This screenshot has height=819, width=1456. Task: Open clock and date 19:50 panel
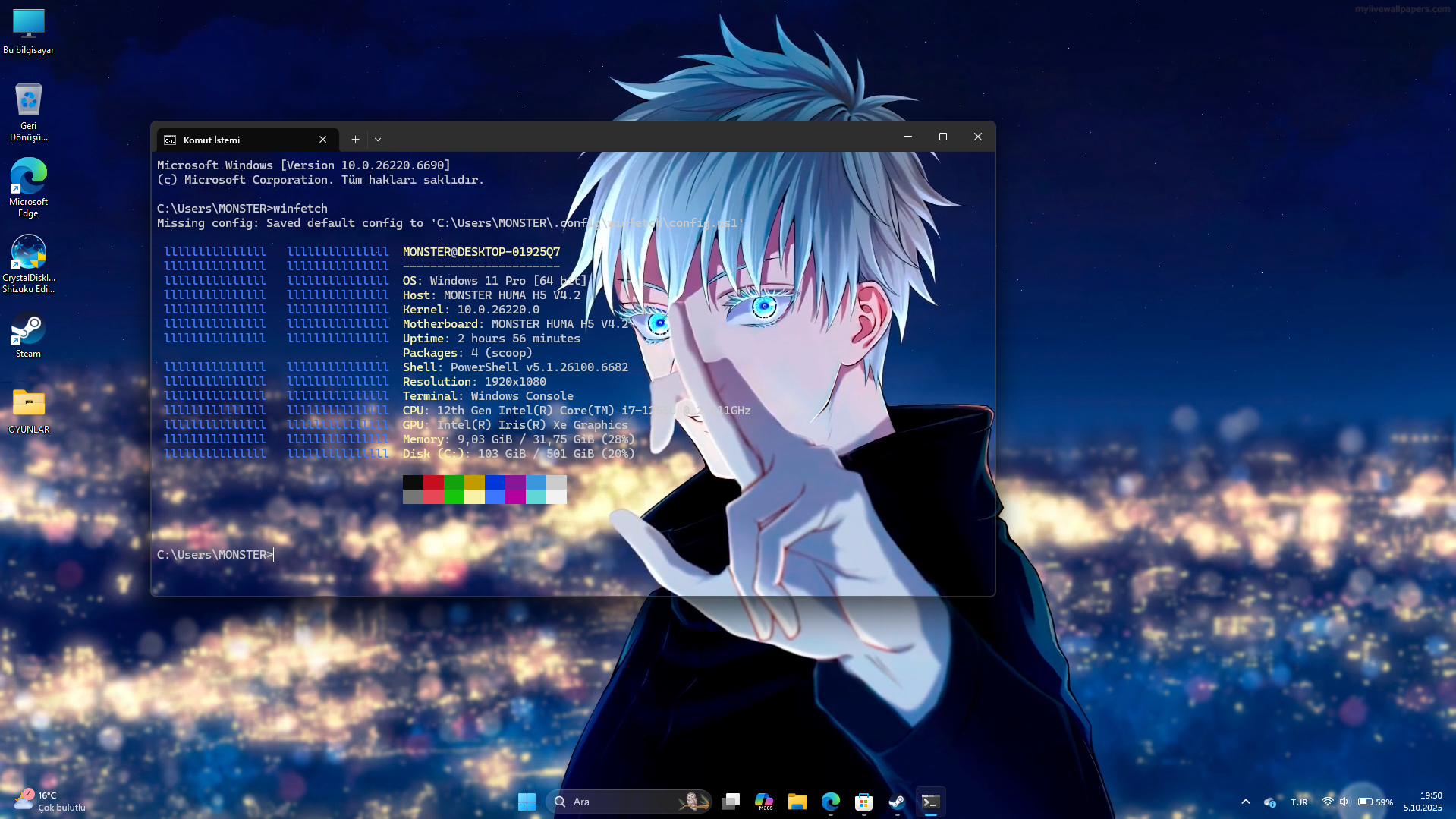click(x=1423, y=802)
